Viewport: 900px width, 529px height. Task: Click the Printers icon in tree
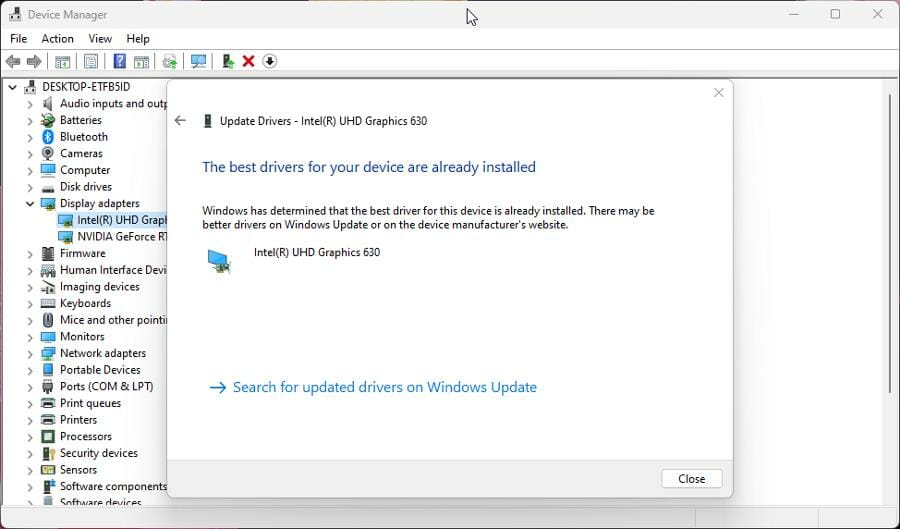pyautogui.click(x=48, y=419)
